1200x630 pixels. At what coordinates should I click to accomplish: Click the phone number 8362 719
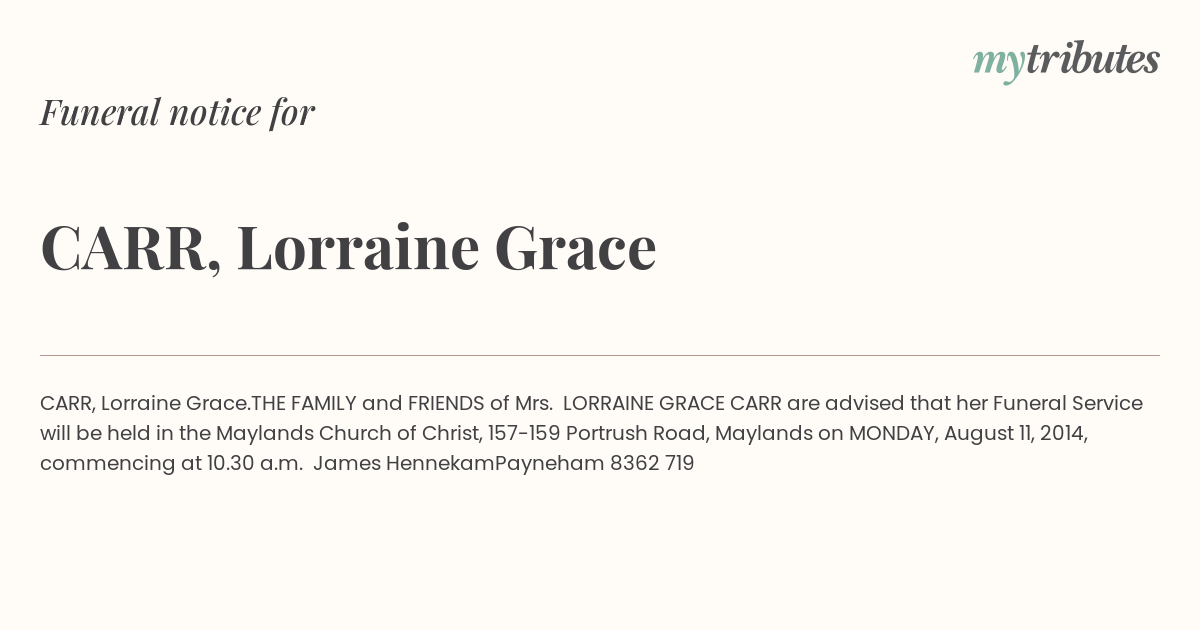coord(652,464)
